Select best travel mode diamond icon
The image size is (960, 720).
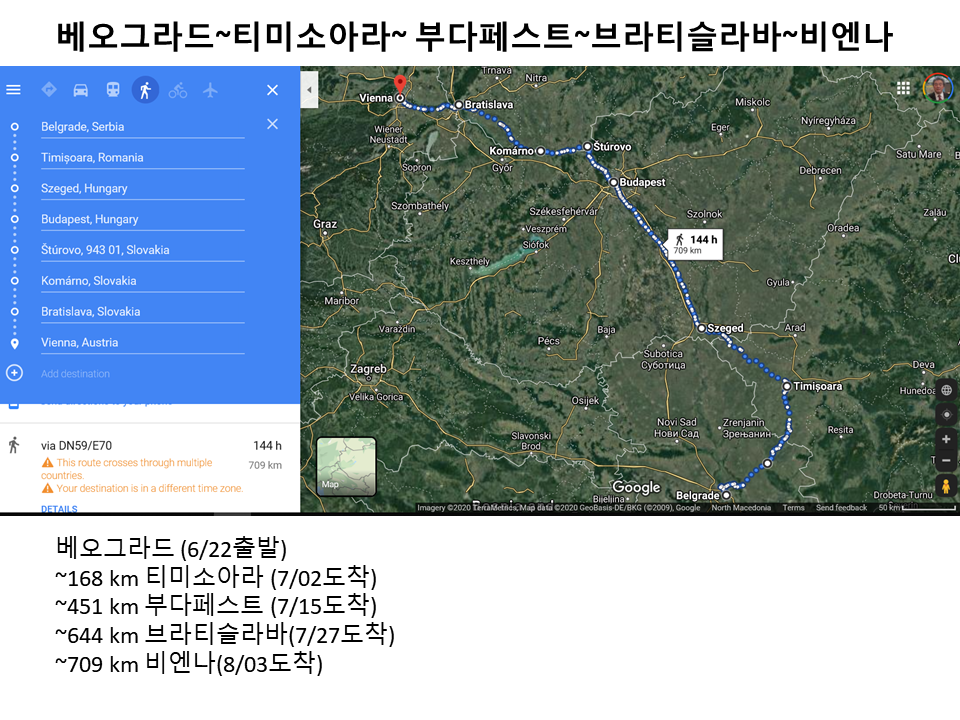[x=49, y=90]
